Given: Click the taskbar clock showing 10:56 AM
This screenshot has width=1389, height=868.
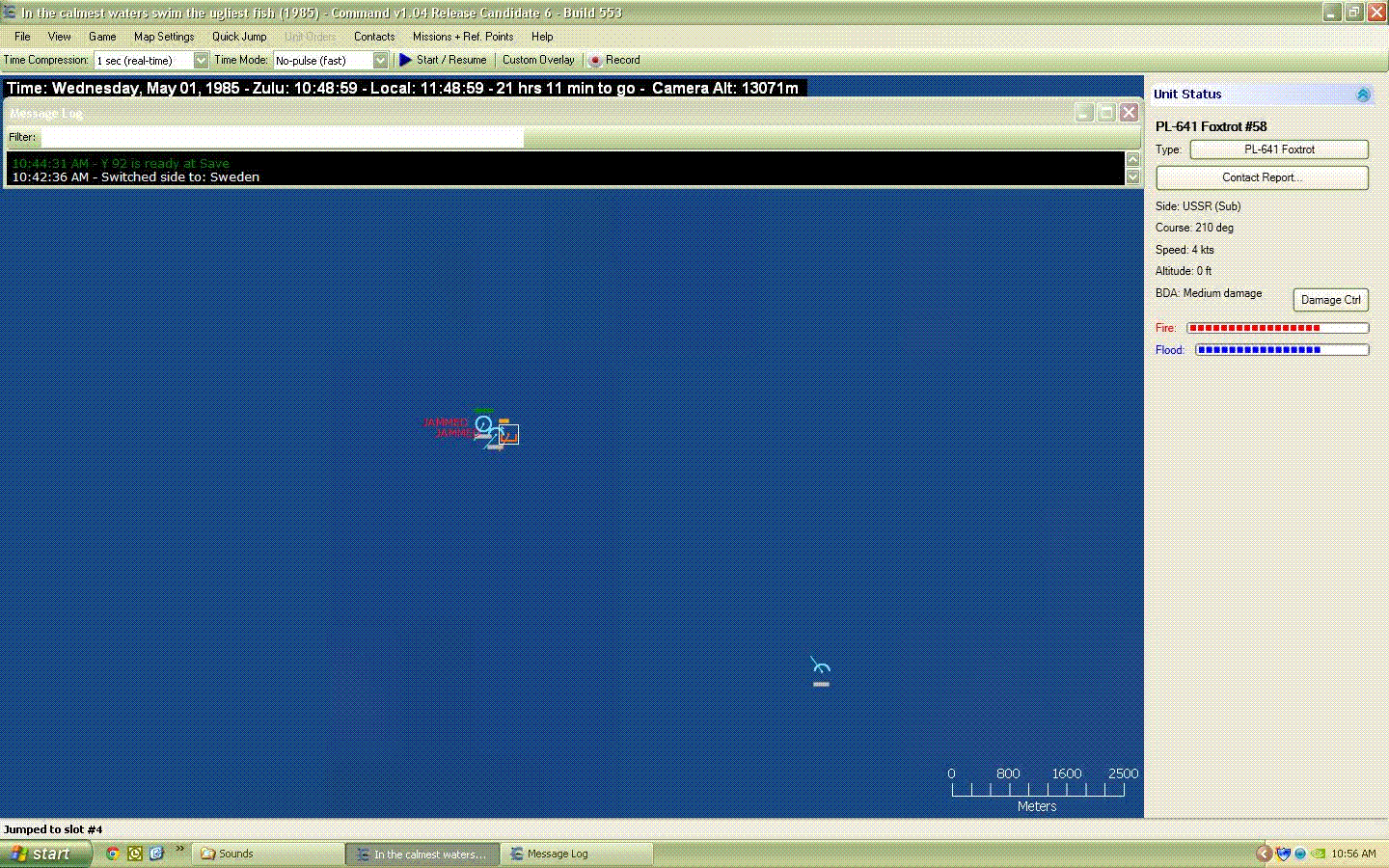Looking at the screenshot, I should [1353, 854].
